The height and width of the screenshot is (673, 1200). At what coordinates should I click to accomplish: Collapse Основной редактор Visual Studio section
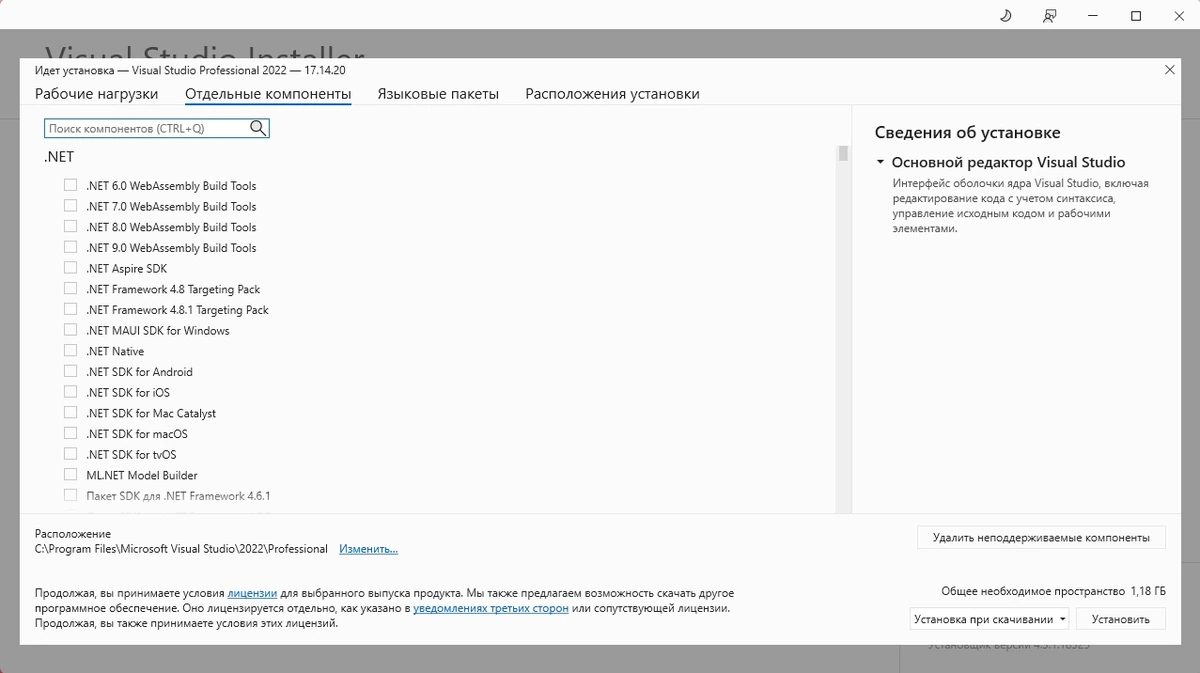(x=880, y=162)
